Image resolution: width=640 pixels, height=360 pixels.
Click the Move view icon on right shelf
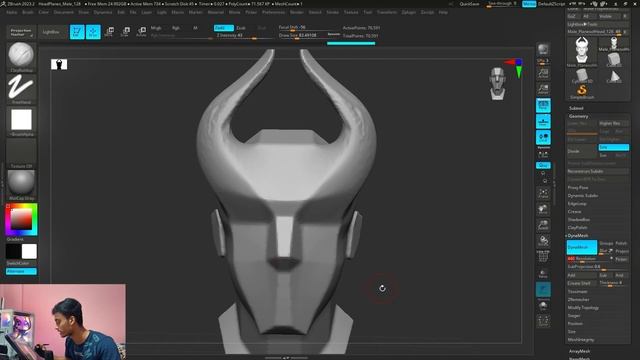tap(543, 209)
